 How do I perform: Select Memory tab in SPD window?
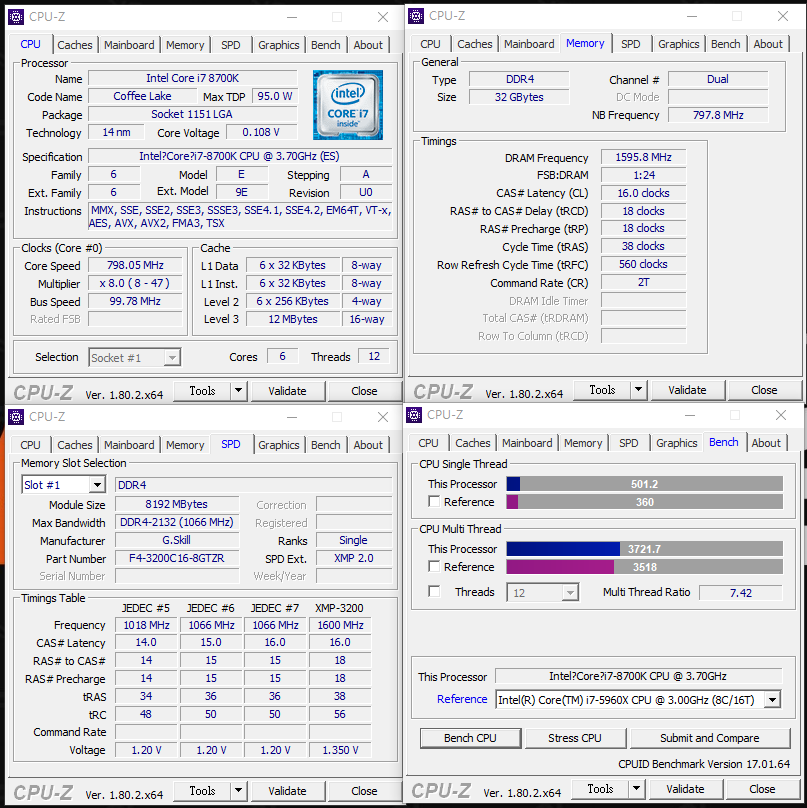185,445
